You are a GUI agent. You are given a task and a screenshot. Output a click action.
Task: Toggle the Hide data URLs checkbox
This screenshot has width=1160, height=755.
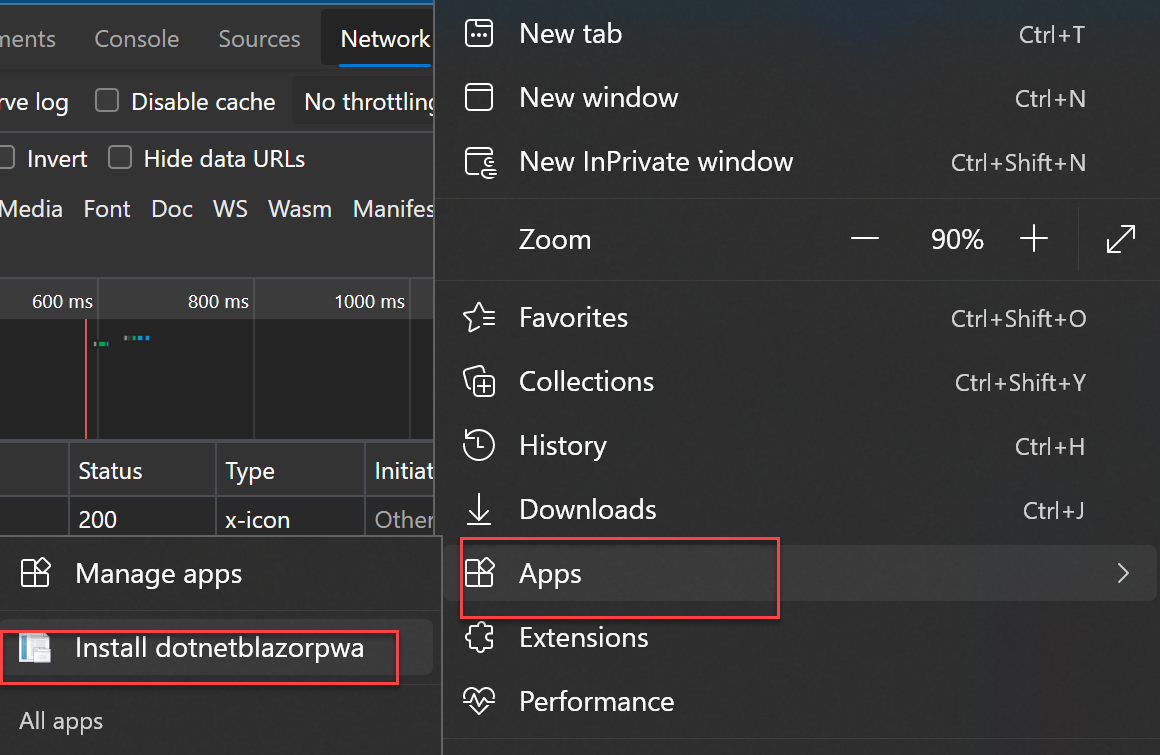point(120,158)
